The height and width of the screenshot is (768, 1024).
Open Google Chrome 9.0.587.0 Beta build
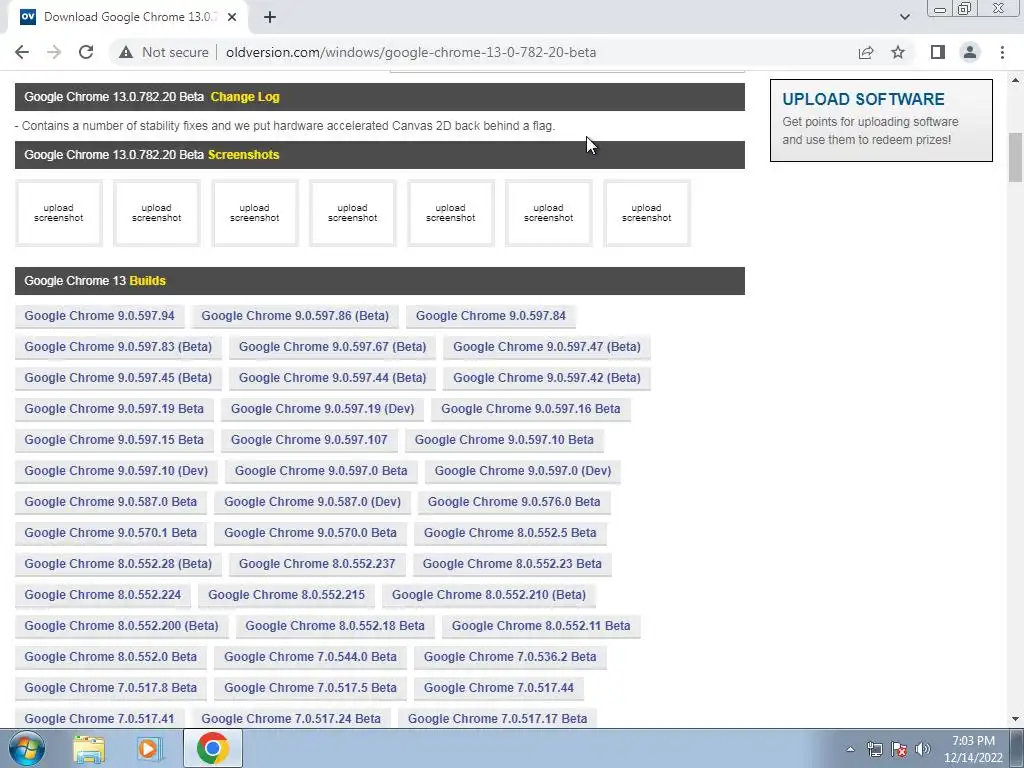point(110,502)
